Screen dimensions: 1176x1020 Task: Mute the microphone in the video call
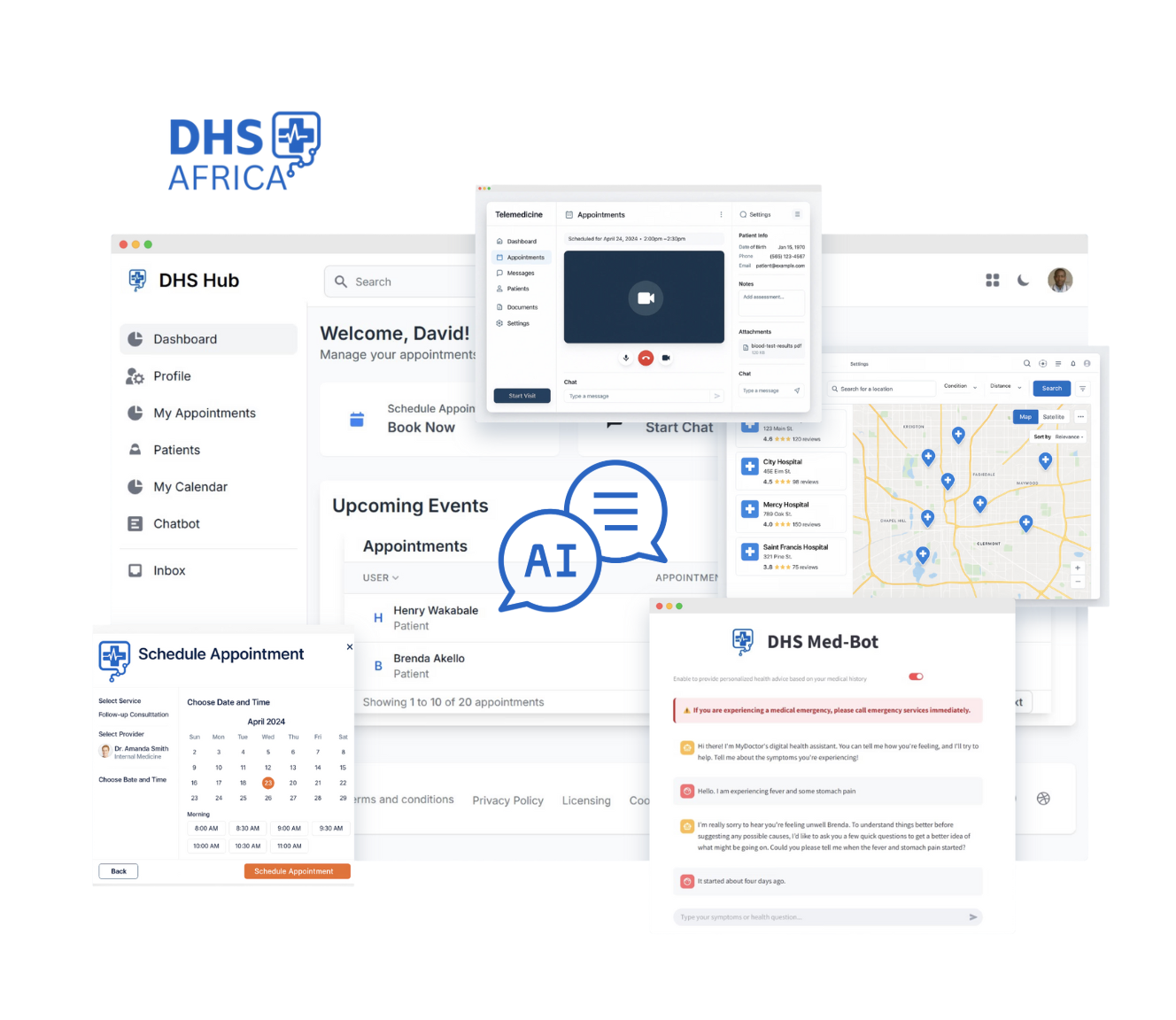(x=626, y=358)
